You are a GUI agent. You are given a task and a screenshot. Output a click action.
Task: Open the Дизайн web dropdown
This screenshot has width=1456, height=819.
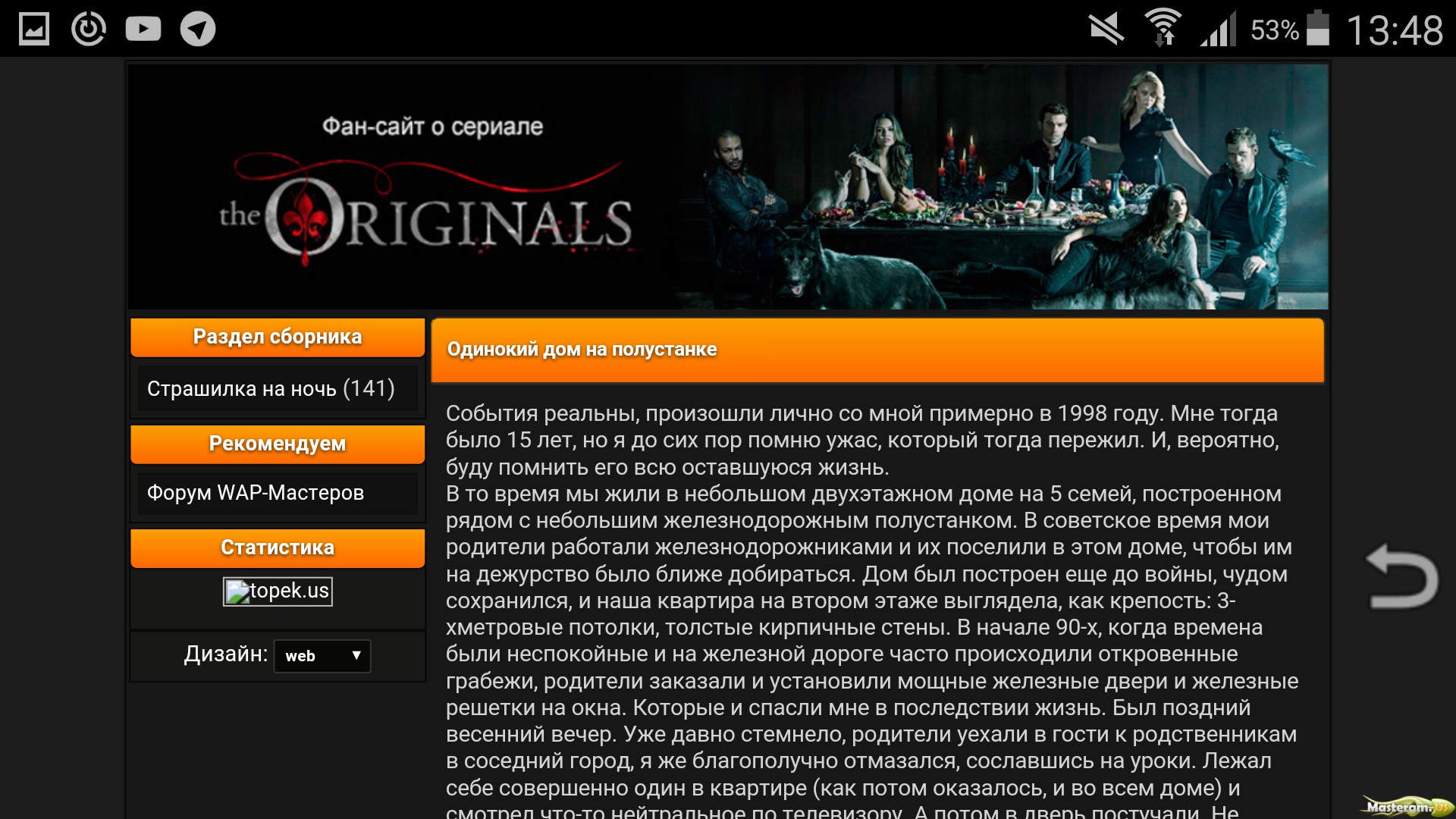(x=322, y=656)
